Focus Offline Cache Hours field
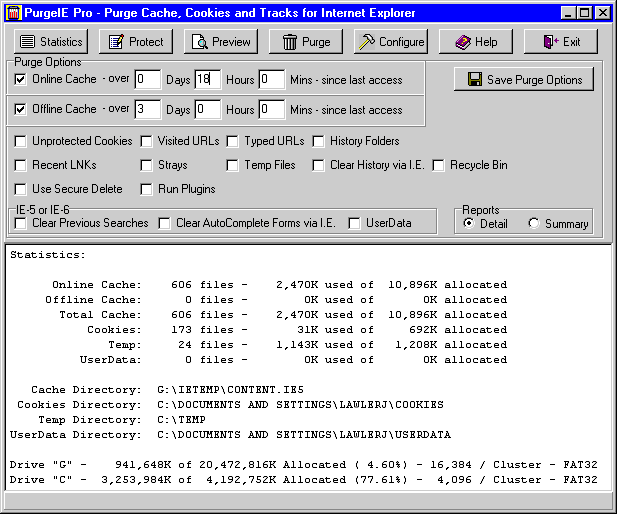617x514 pixels. [x=208, y=109]
